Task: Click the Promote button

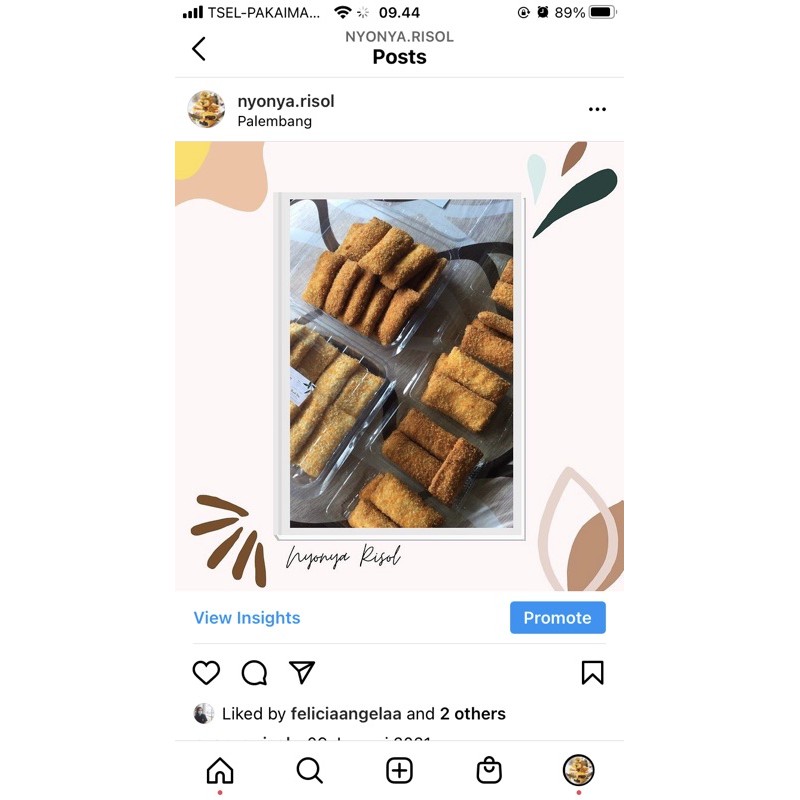Action: point(558,617)
